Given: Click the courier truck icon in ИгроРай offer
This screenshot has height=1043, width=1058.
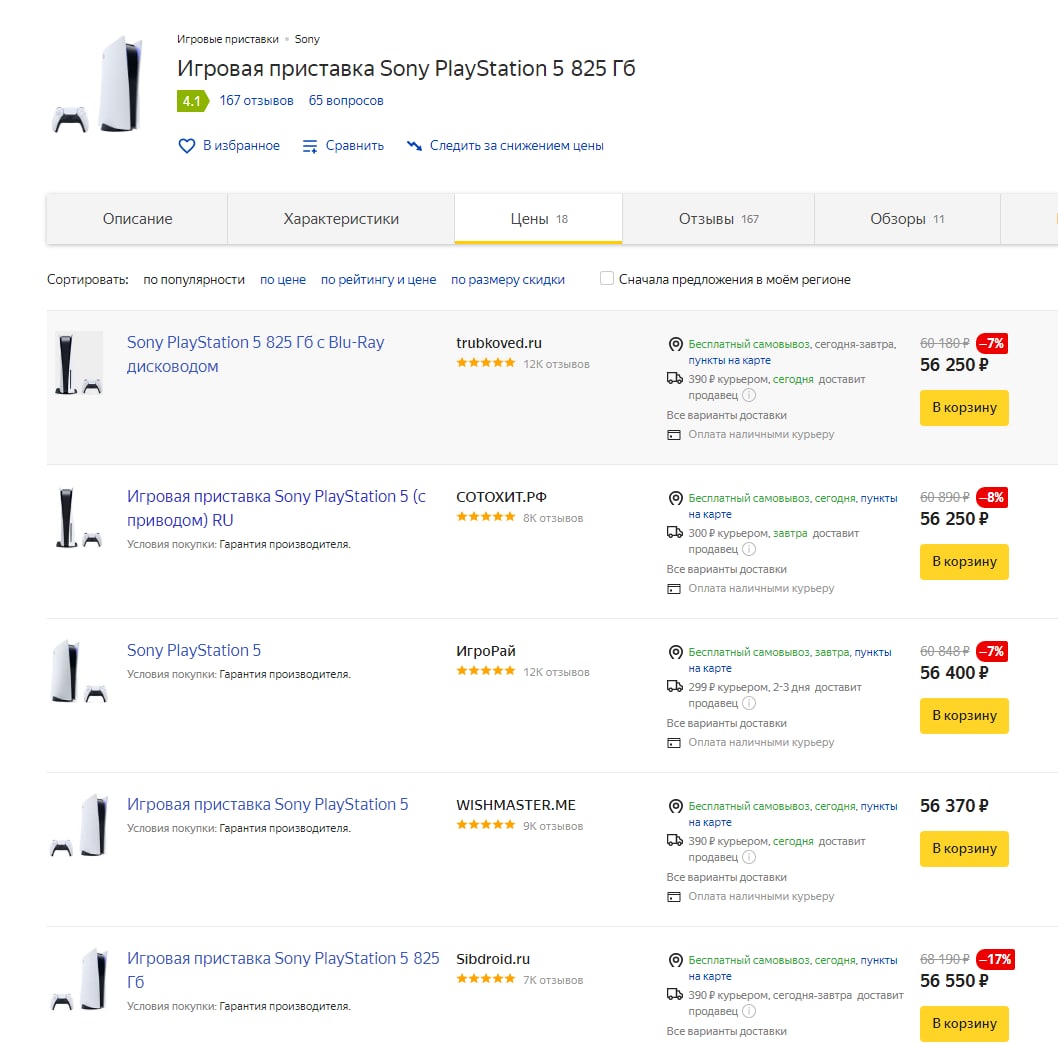Looking at the screenshot, I should click(675, 686).
